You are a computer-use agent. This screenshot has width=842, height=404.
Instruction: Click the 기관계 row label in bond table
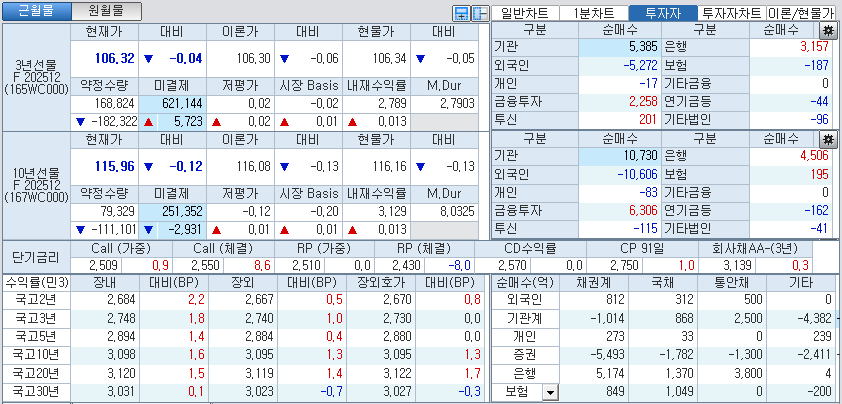coord(525,319)
